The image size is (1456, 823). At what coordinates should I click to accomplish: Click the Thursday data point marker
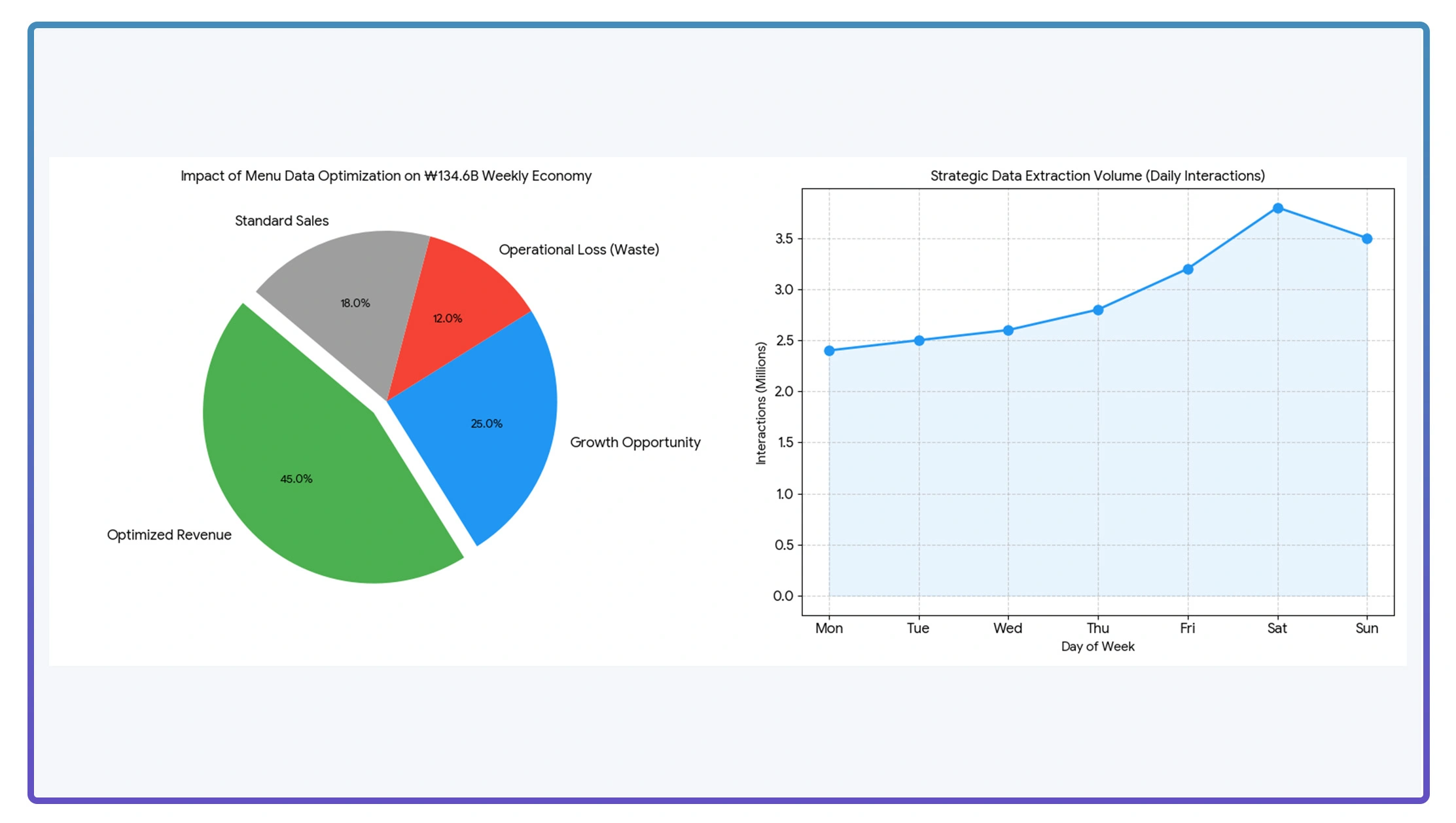click(1098, 310)
